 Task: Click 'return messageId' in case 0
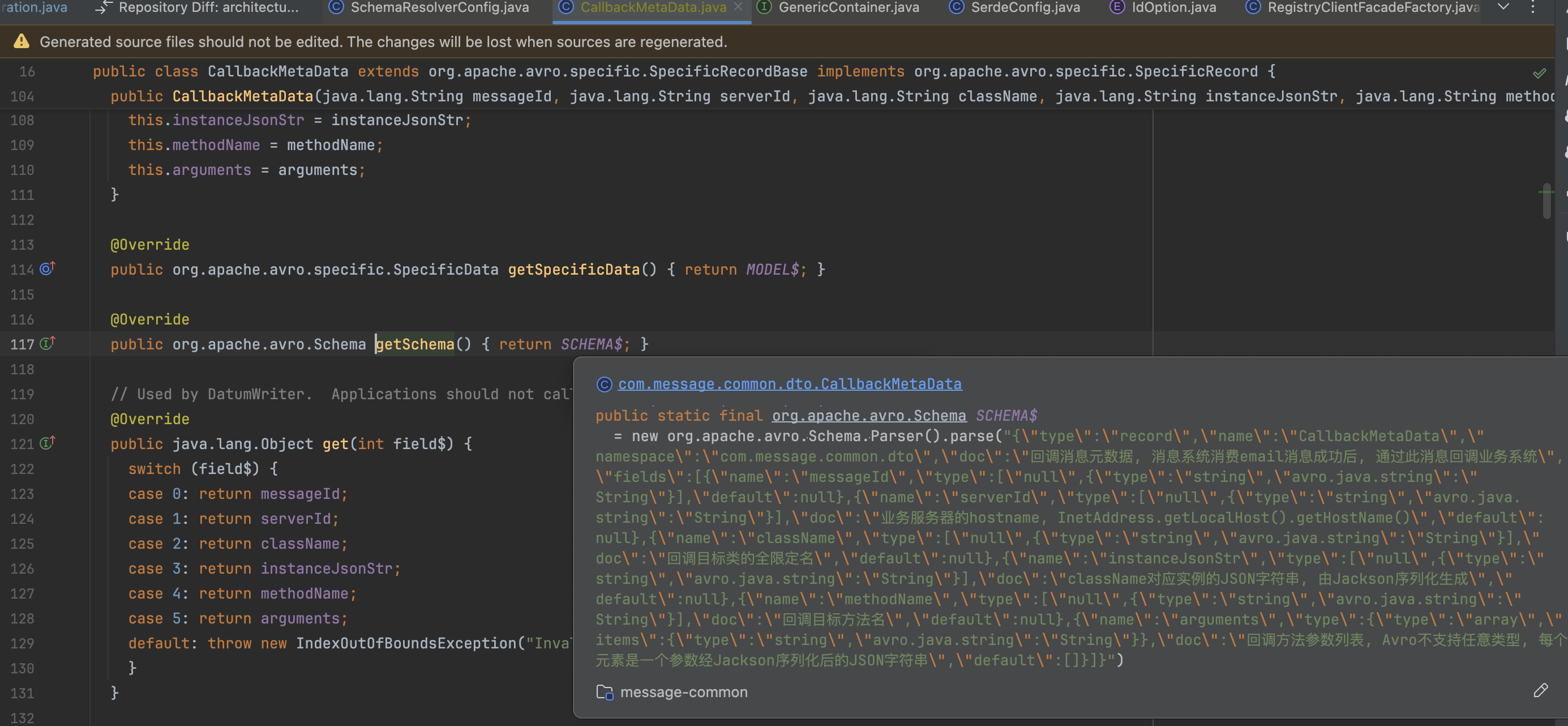(x=268, y=494)
